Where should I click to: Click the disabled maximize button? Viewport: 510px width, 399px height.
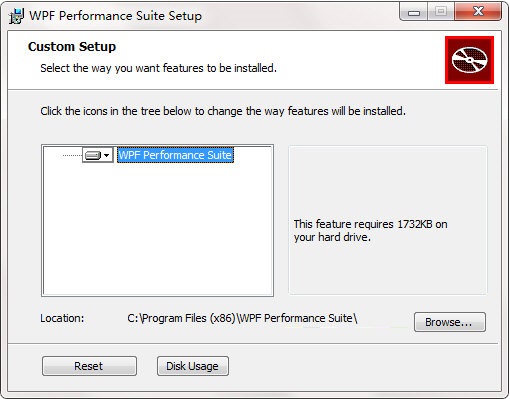441,12
